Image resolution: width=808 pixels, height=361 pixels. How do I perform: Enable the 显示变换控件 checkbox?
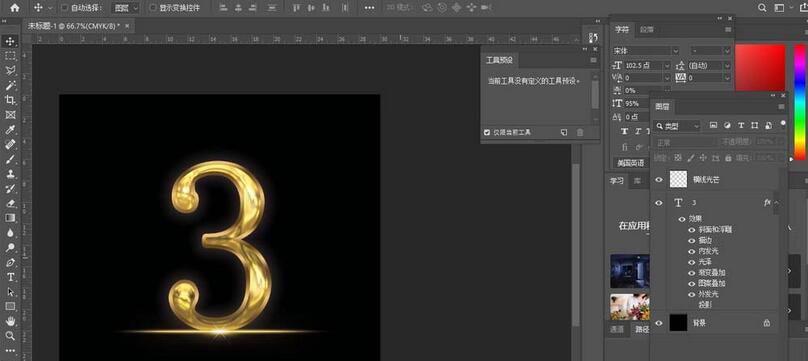click(x=153, y=8)
